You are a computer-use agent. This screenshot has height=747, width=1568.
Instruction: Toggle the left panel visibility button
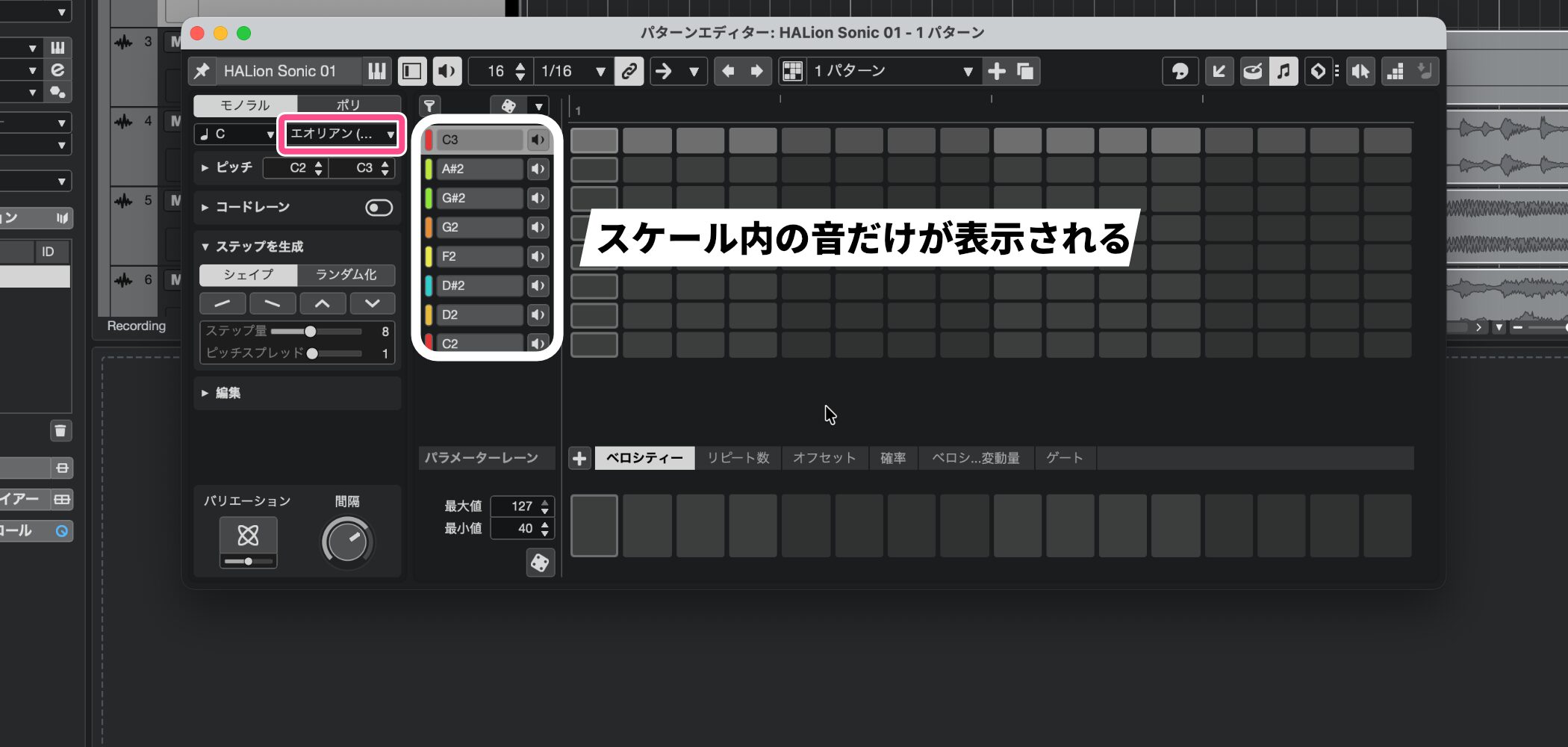coord(411,71)
